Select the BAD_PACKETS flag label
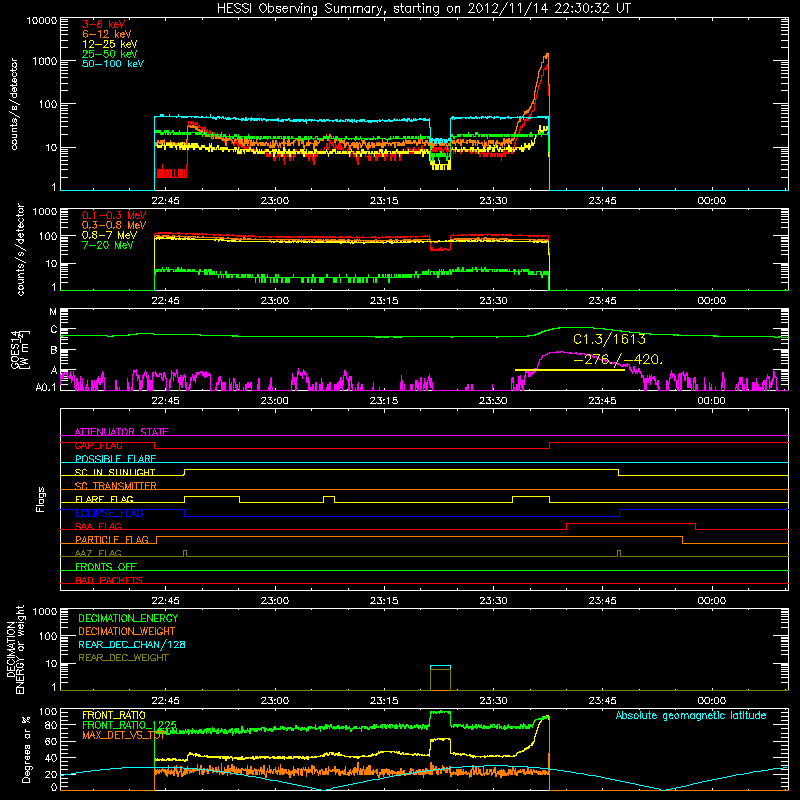 (109, 580)
